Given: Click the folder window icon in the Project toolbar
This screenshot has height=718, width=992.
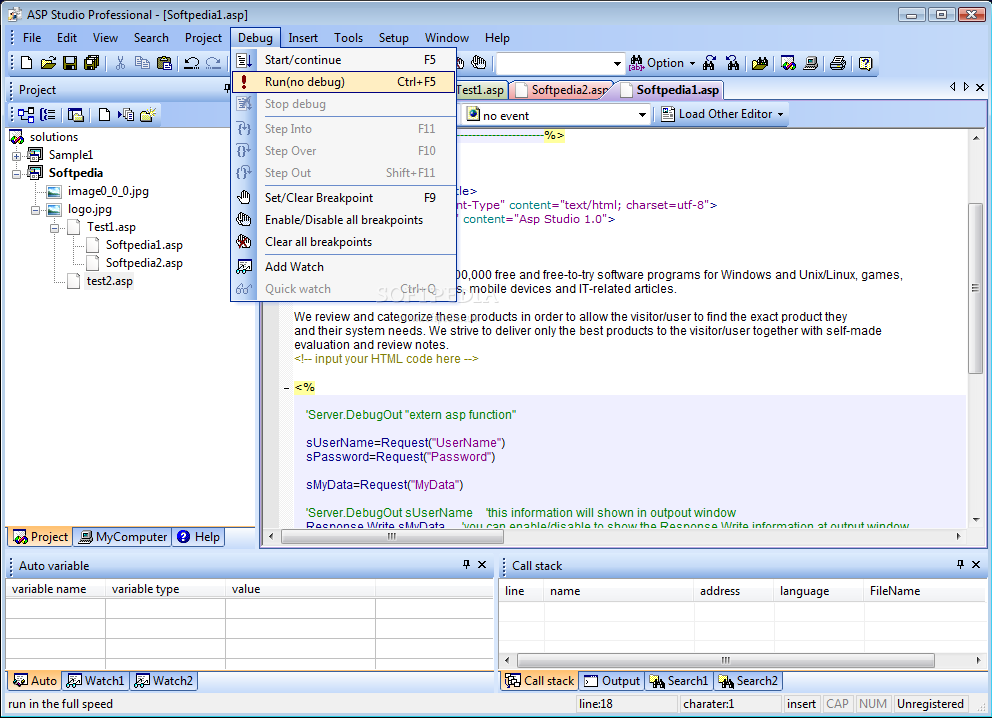Looking at the screenshot, I should click(x=76, y=115).
